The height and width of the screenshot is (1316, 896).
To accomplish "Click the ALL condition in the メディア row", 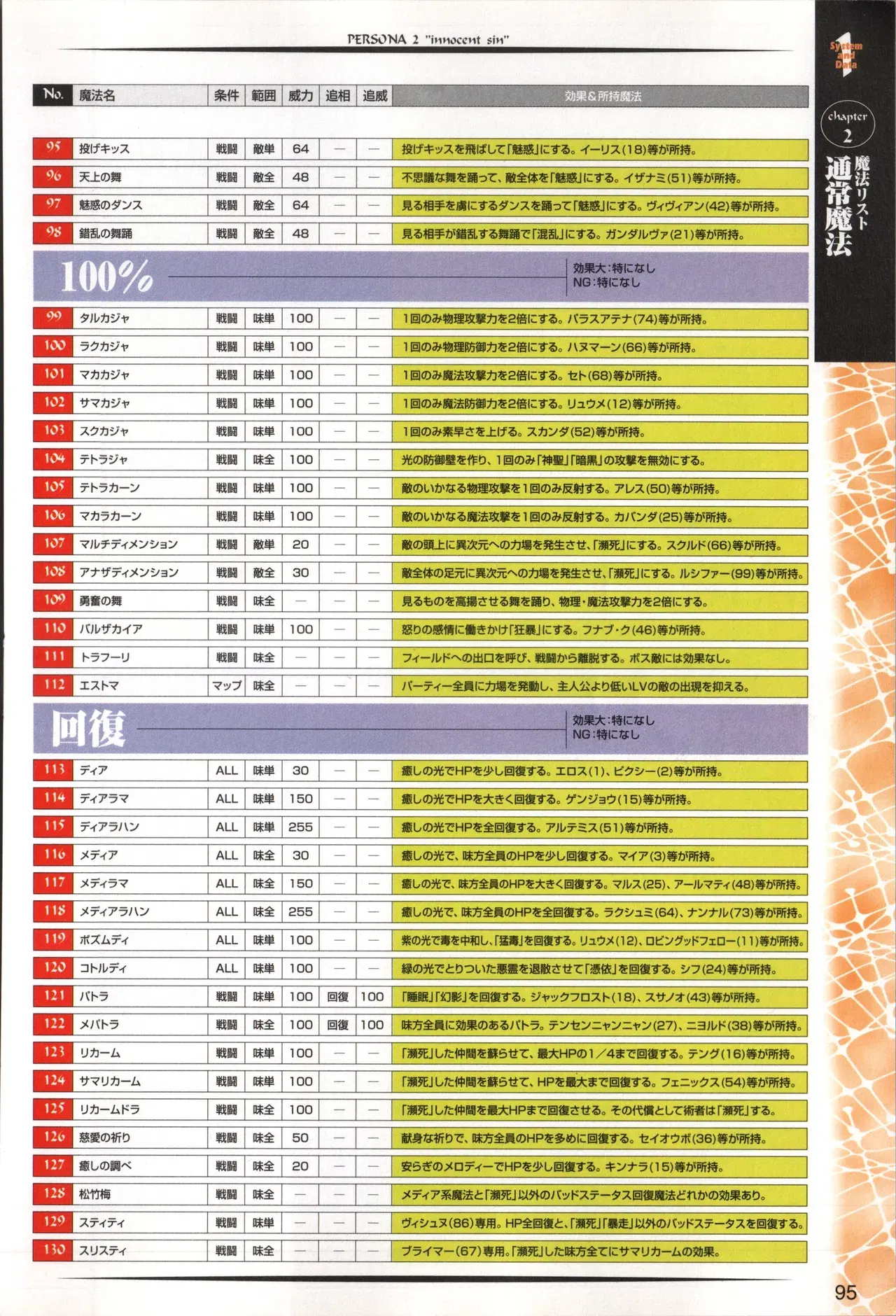I will click(x=226, y=855).
